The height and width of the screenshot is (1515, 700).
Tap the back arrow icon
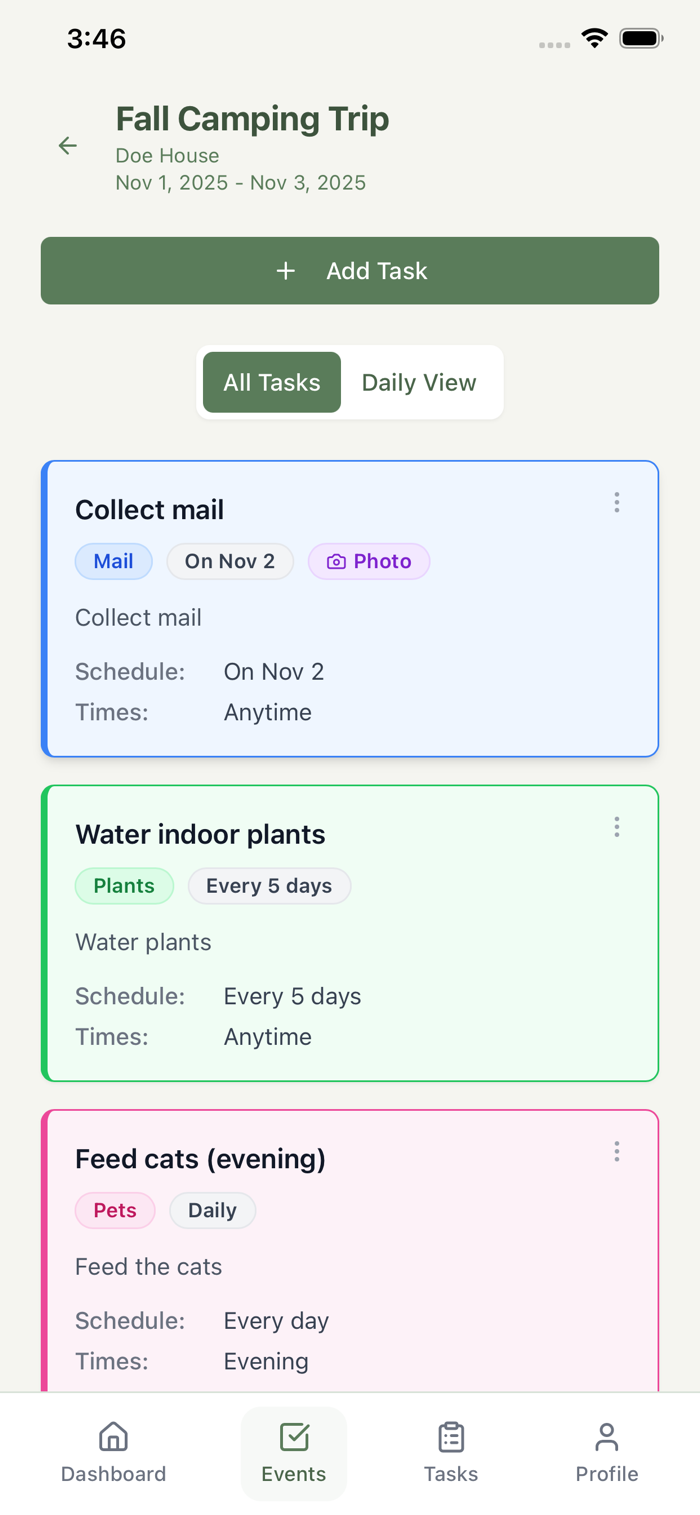click(68, 146)
